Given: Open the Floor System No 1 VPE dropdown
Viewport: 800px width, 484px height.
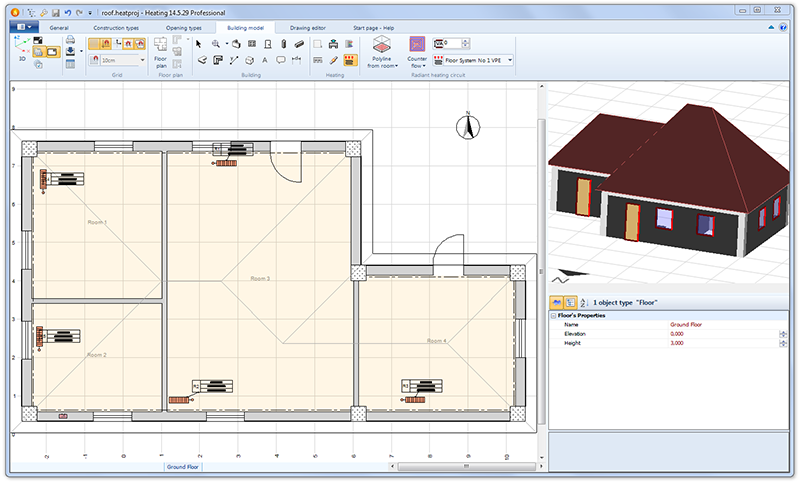Looking at the screenshot, I should [x=510, y=60].
